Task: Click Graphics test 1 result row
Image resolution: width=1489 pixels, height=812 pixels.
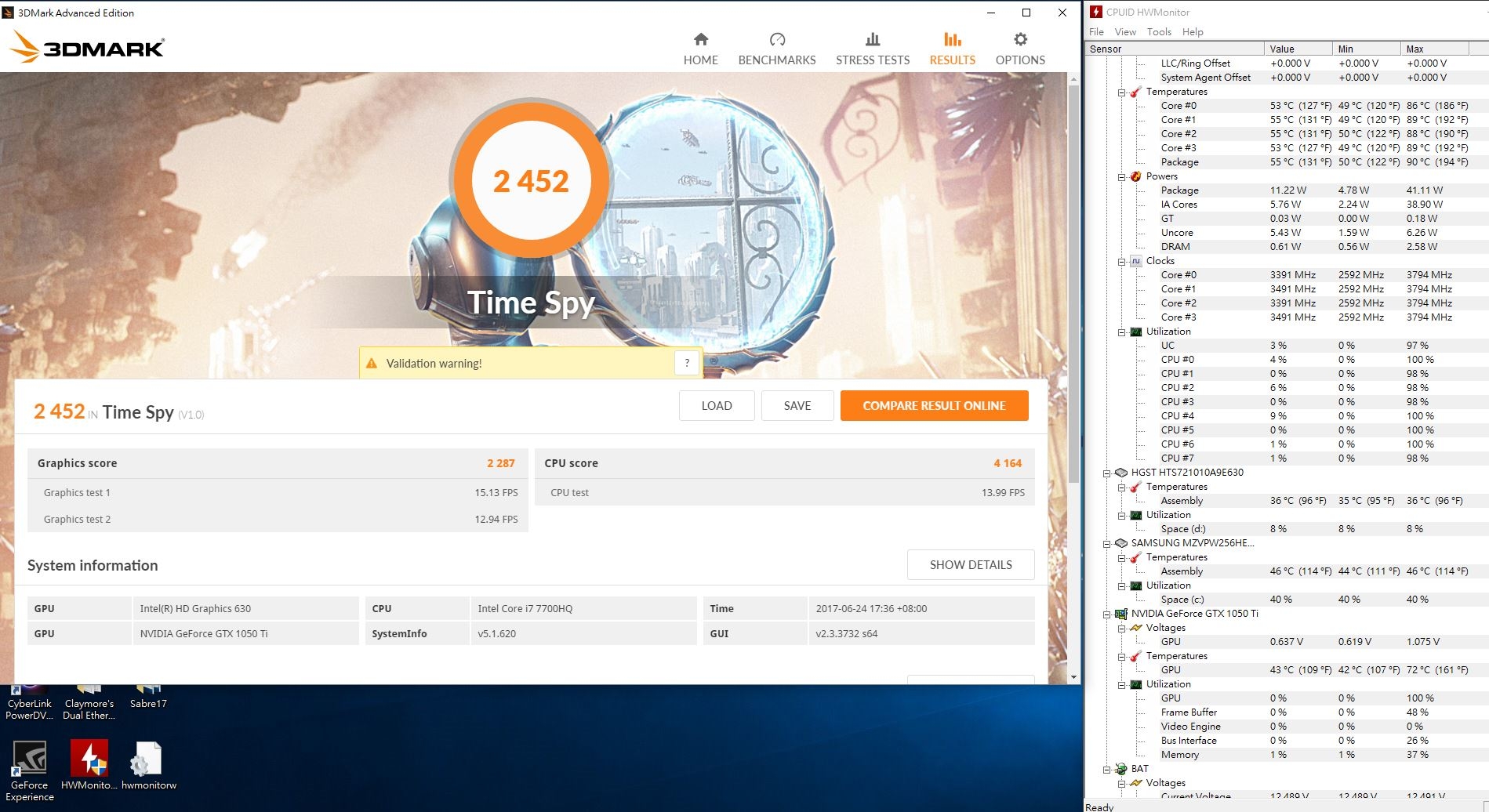Action: 278,492
